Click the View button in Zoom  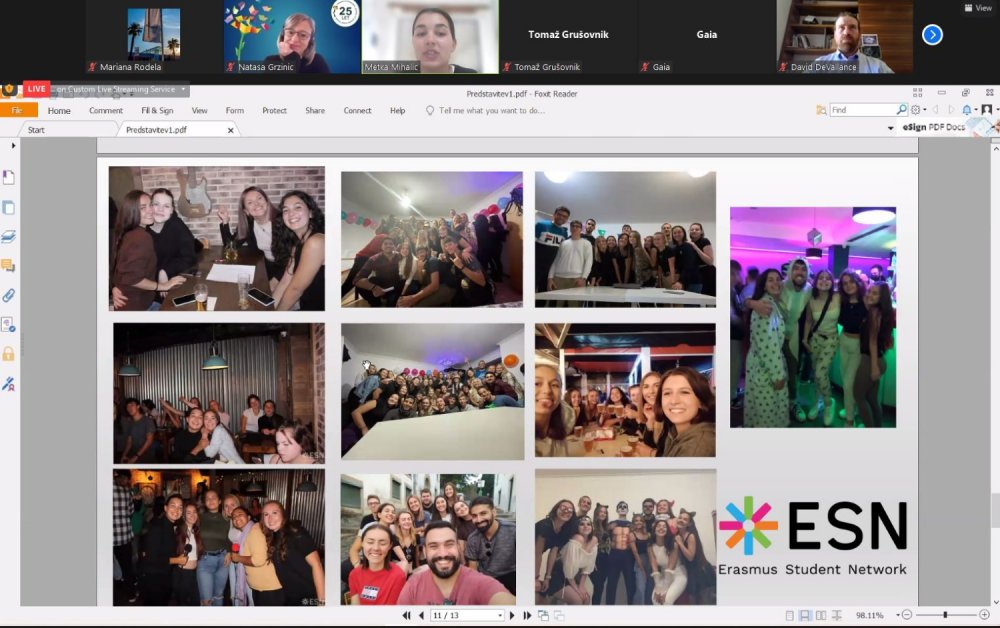(x=977, y=8)
